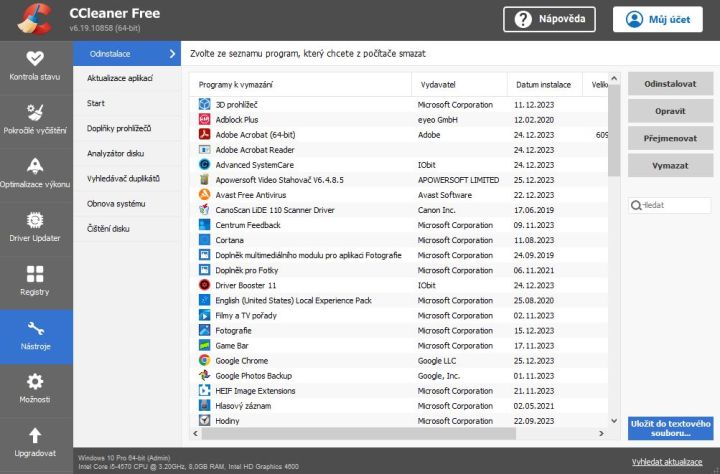This screenshot has width=720, height=474.
Task: Click the HEIF Image Extensions icon
Action: click(204, 390)
